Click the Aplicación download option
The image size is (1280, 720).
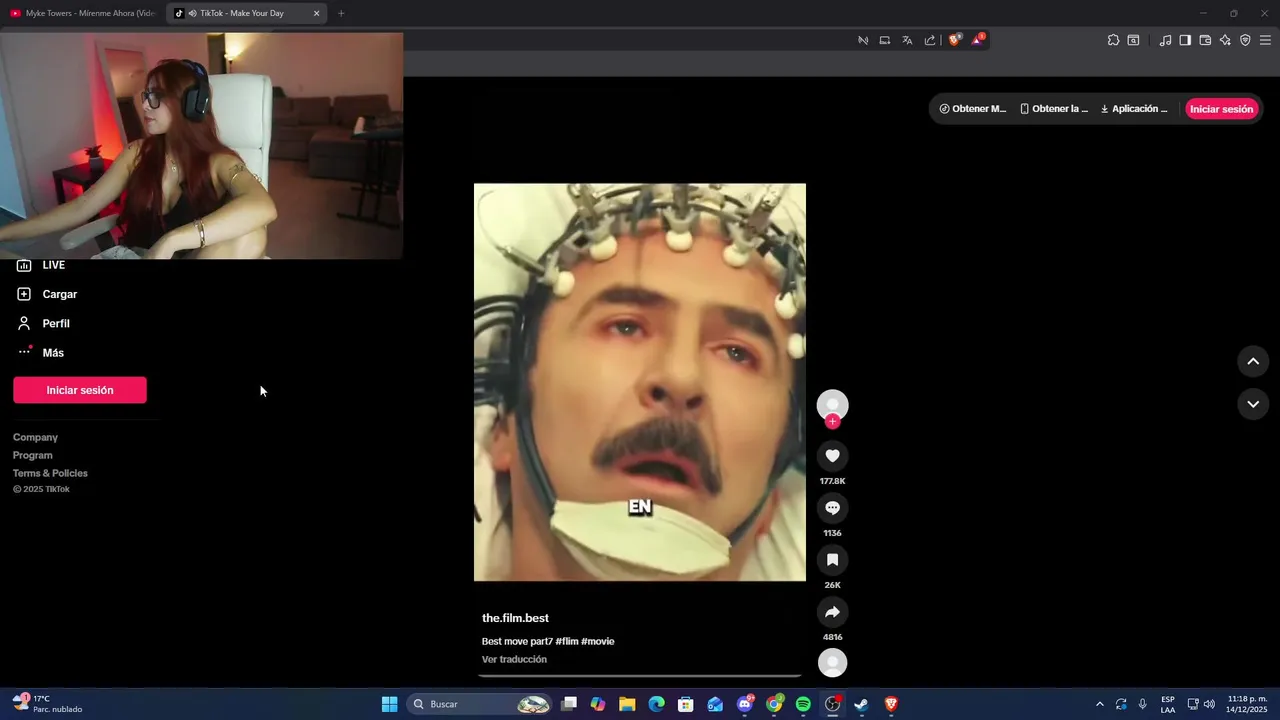click(x=1134, y=109)
